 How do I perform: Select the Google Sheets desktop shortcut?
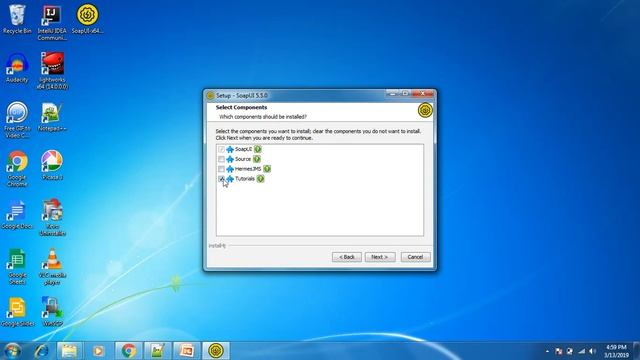click(x=17, y=266)
